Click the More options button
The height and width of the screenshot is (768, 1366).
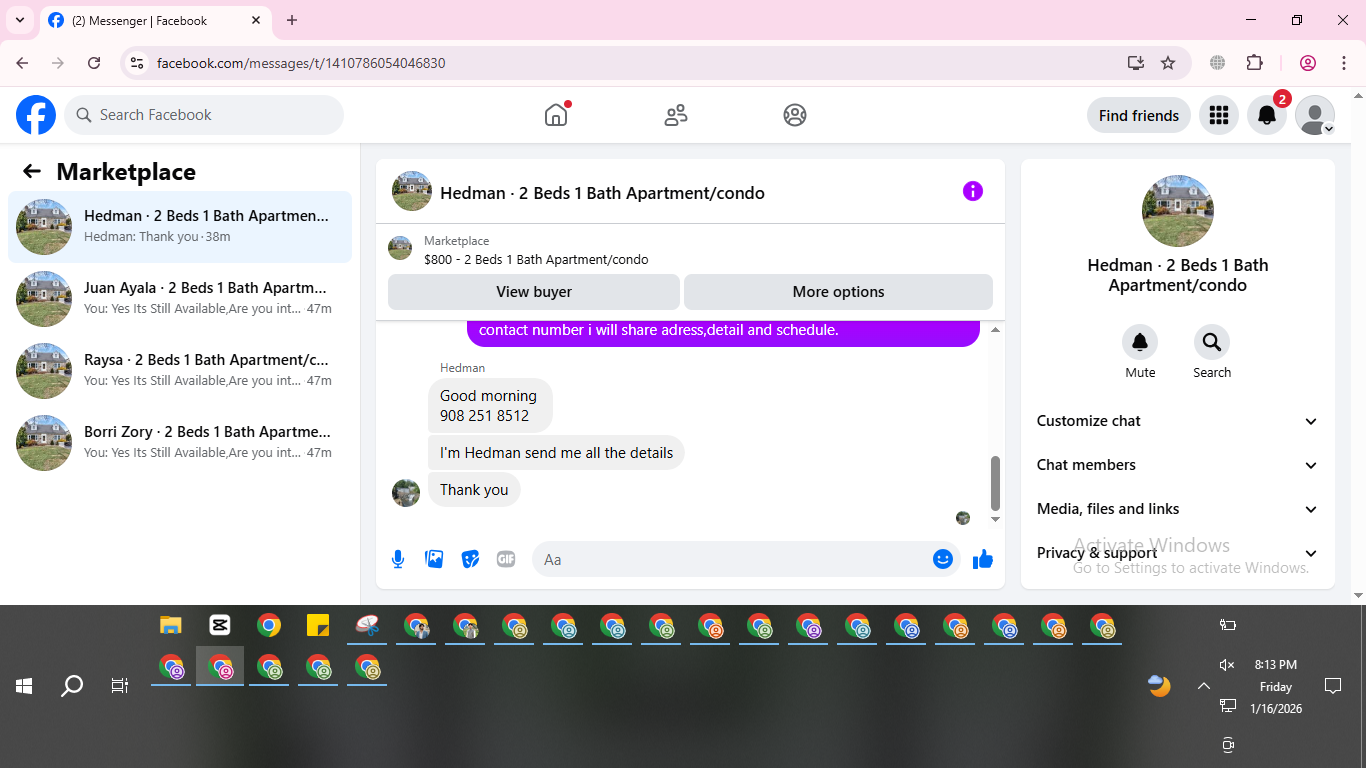(x=838, y=292)
